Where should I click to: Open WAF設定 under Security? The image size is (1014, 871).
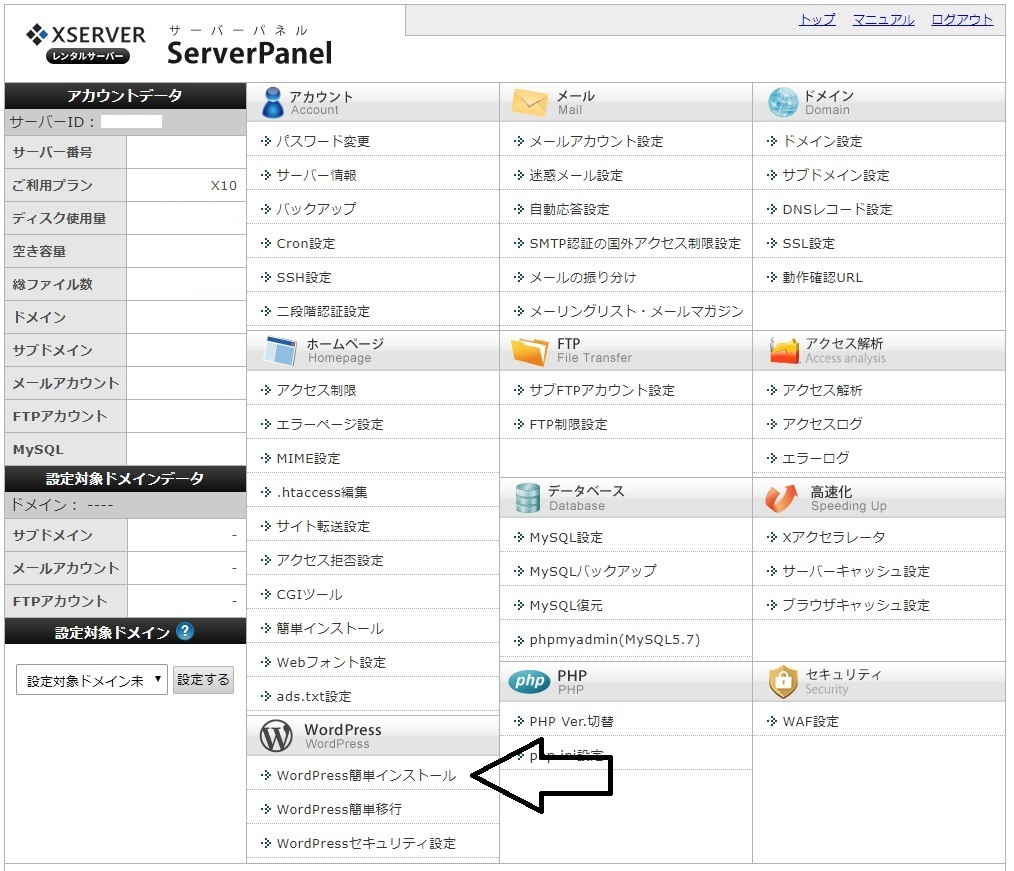point(810,721)
